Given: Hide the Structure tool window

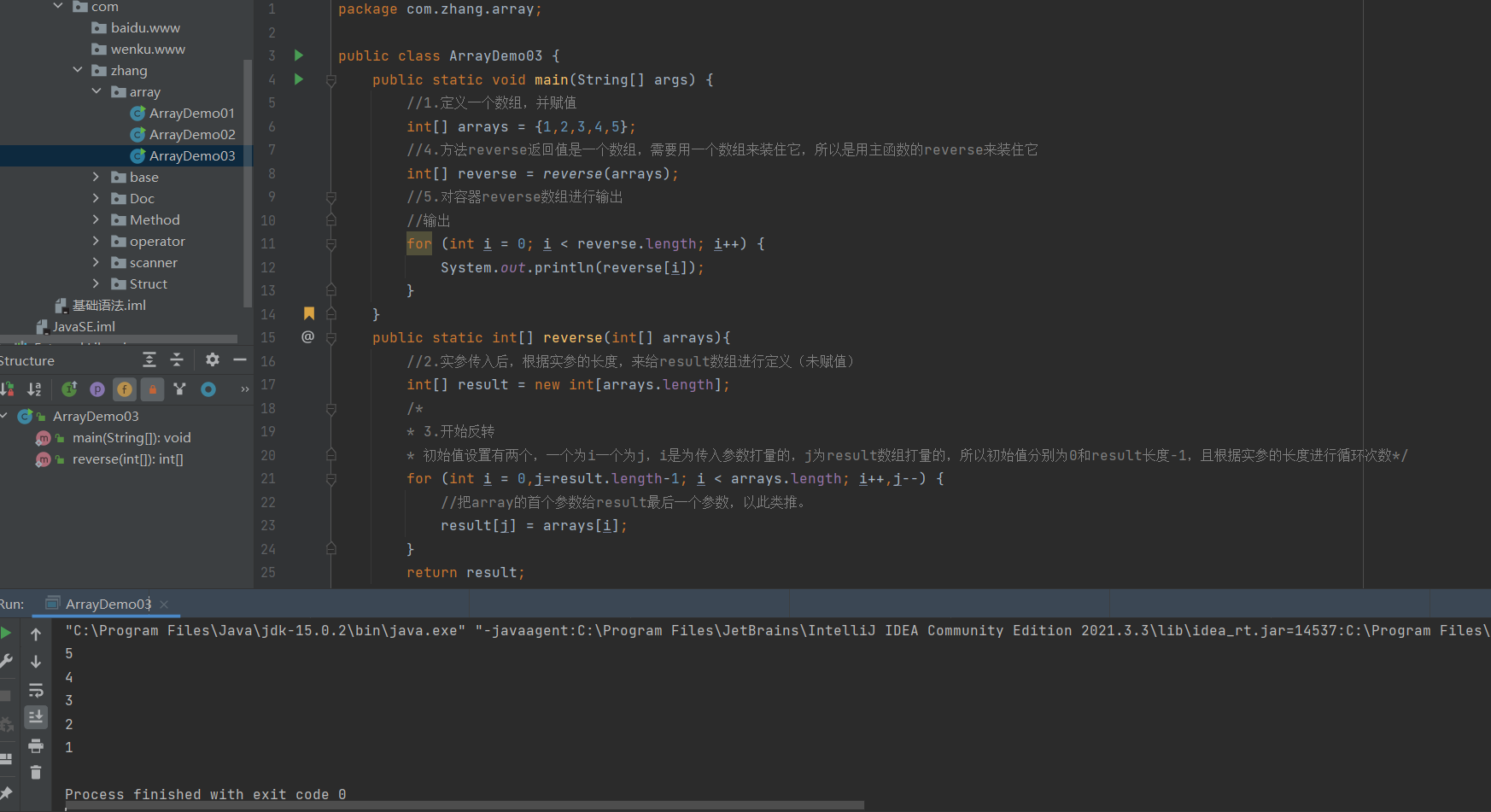Looking at the screenshot, I should pyautogui.click(x=240, y=359).
